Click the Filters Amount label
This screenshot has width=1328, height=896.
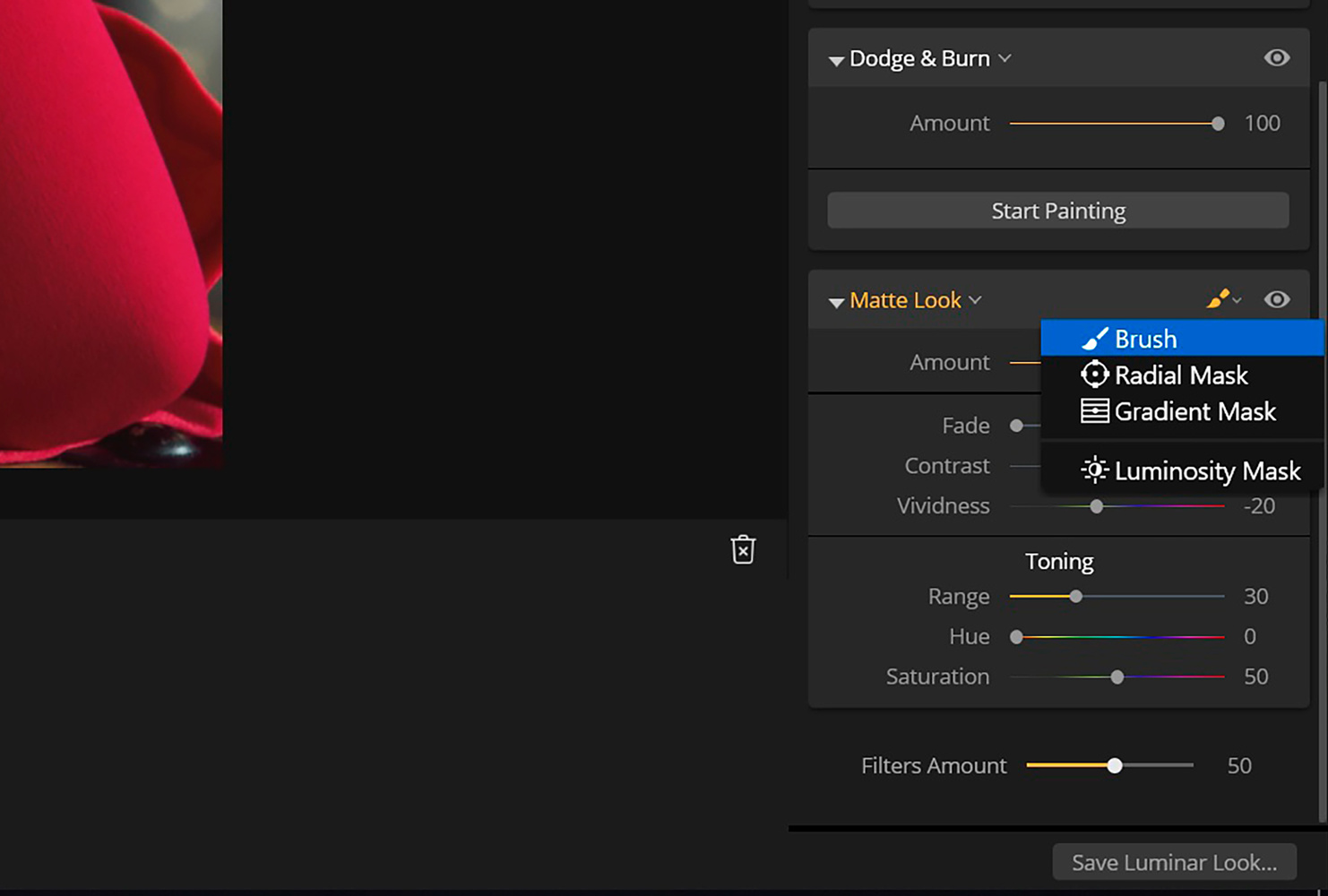click(x=934, y=766)
